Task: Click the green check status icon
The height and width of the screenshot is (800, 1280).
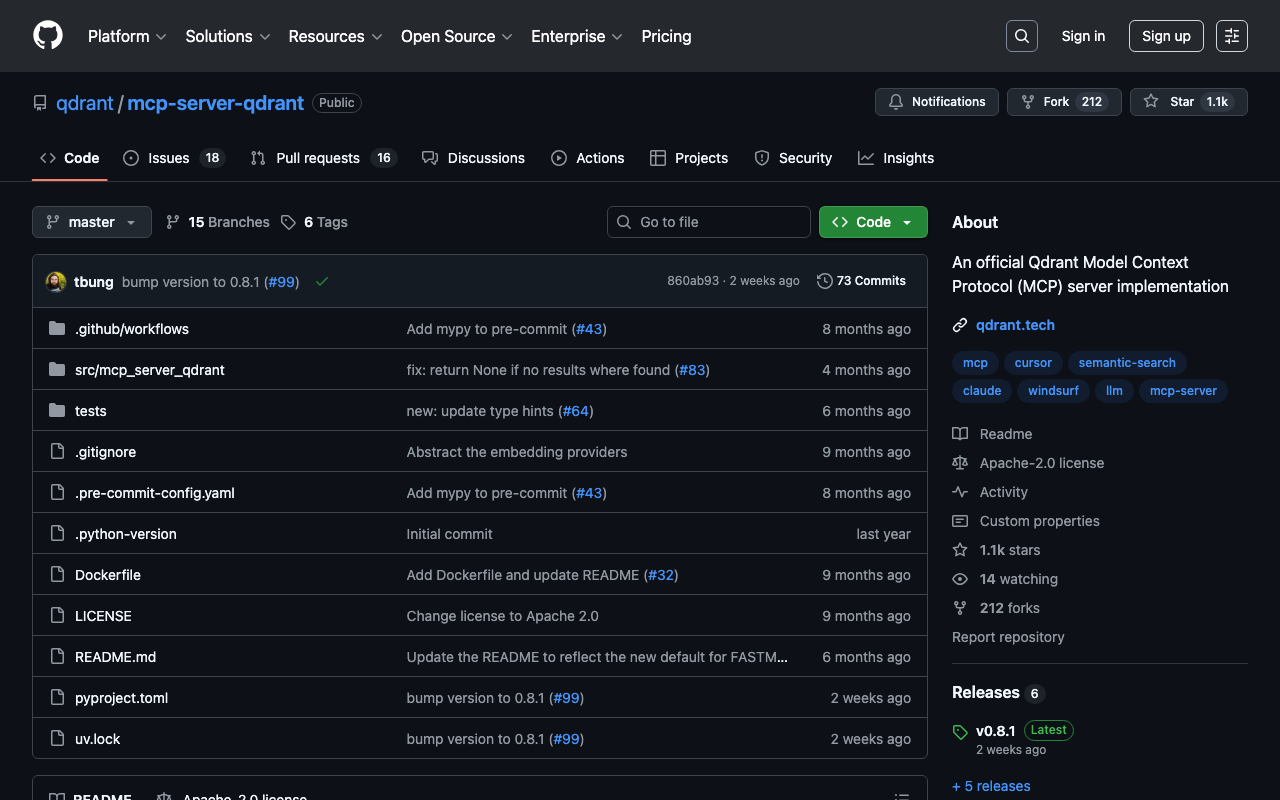Action: click(x=322, y=282)
